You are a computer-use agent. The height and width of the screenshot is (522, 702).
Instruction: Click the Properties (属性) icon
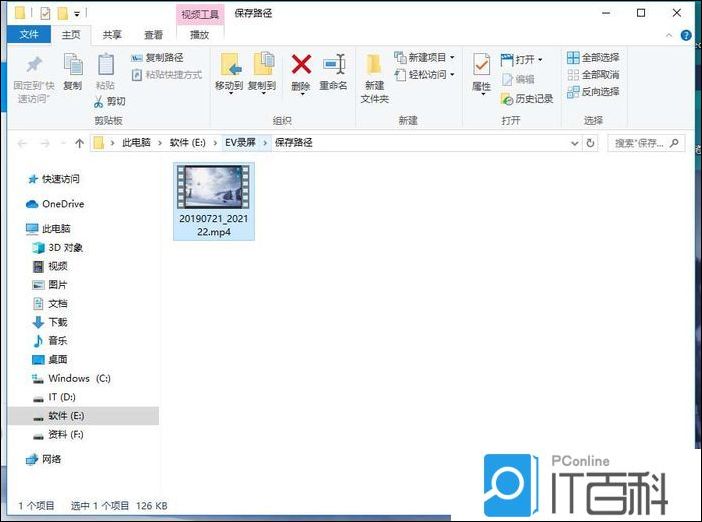(482, 64)
